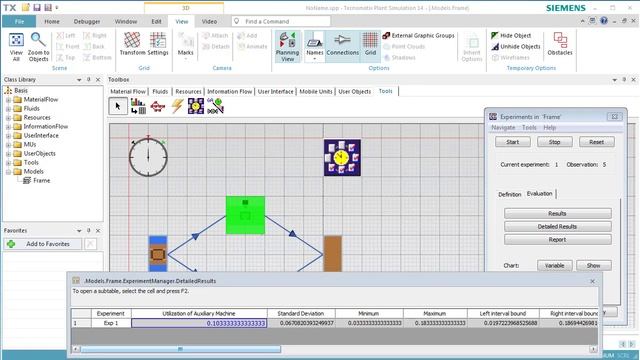Collapse the Models folder
Screen dimensions: 640x360
(8, 171)
